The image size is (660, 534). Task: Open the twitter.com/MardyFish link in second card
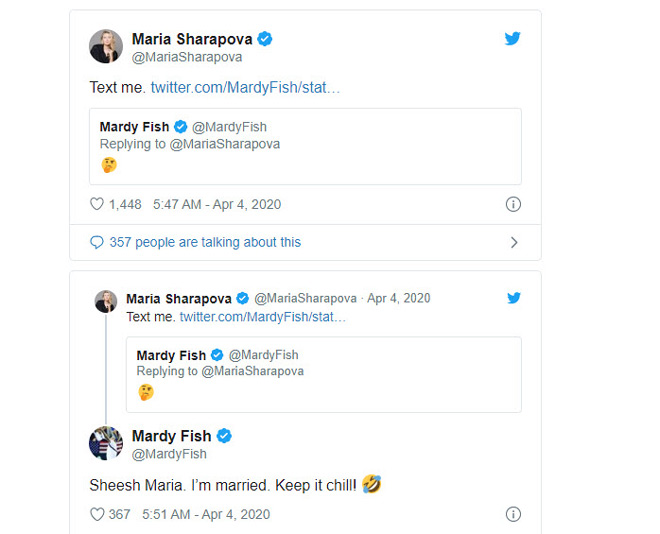(262, 316)
